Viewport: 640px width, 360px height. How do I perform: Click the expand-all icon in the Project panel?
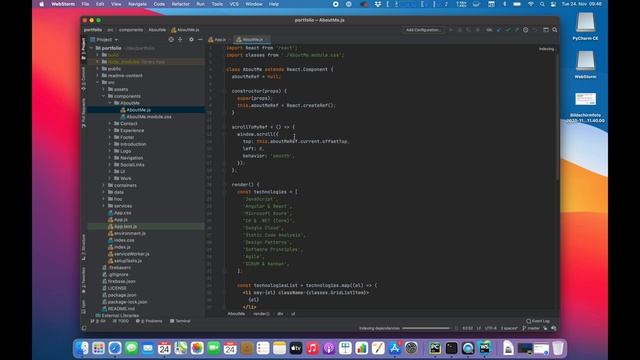click(180, 40)
